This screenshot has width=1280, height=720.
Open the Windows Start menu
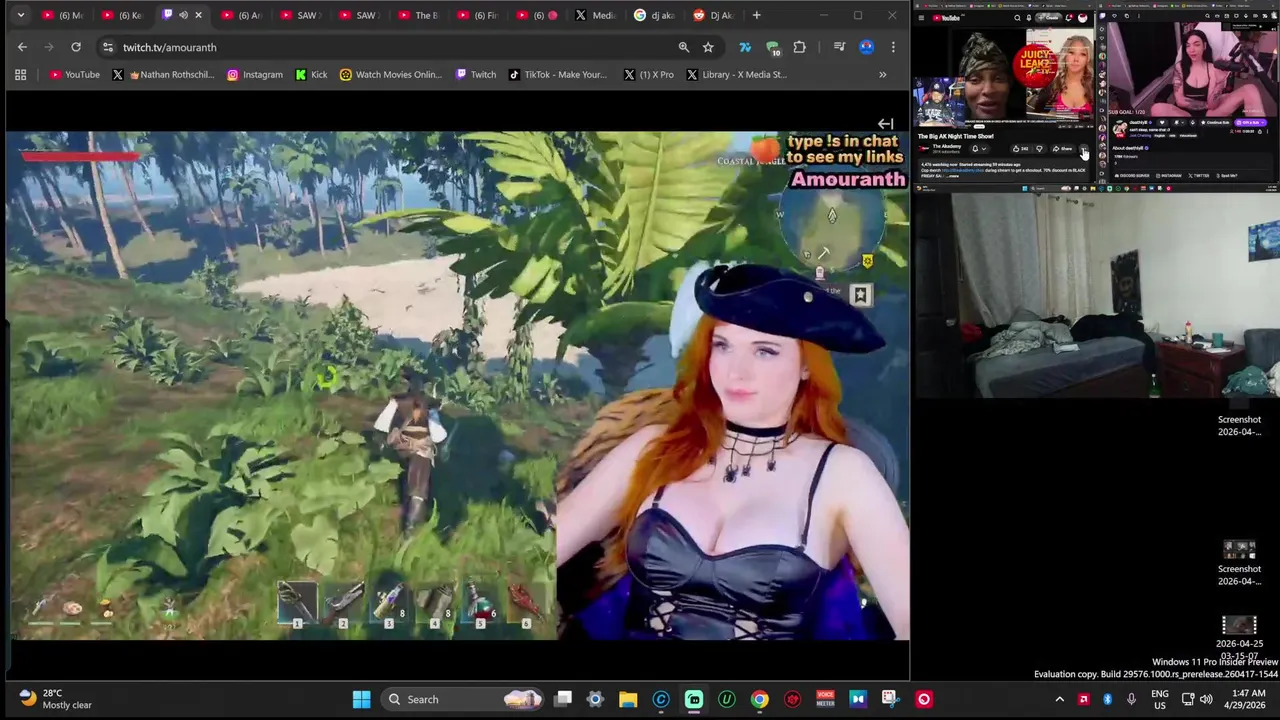(x=361, y=699)
